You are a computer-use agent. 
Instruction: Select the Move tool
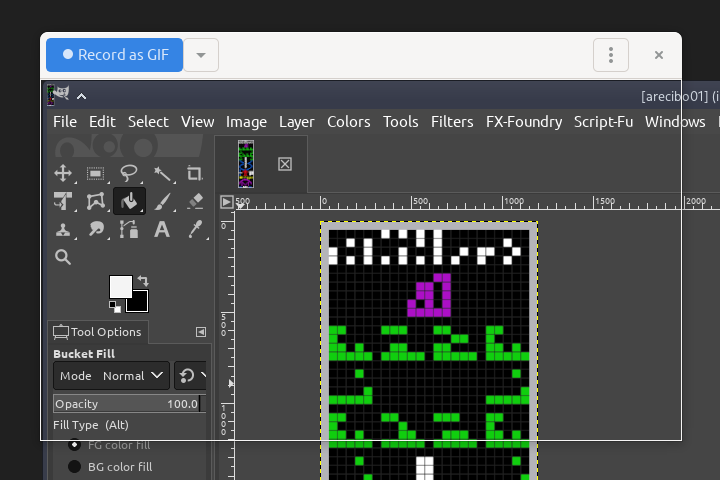coord(63,174)
